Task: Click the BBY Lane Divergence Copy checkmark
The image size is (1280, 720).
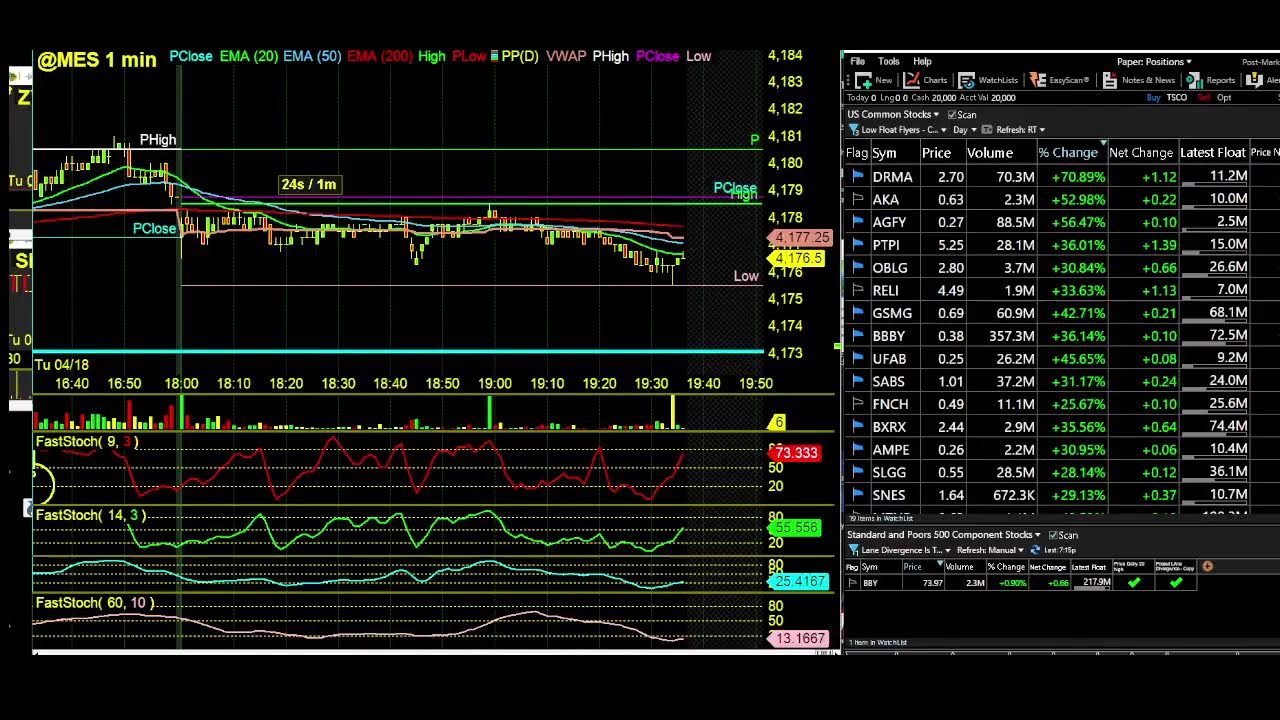Action: pos(1176,582)
